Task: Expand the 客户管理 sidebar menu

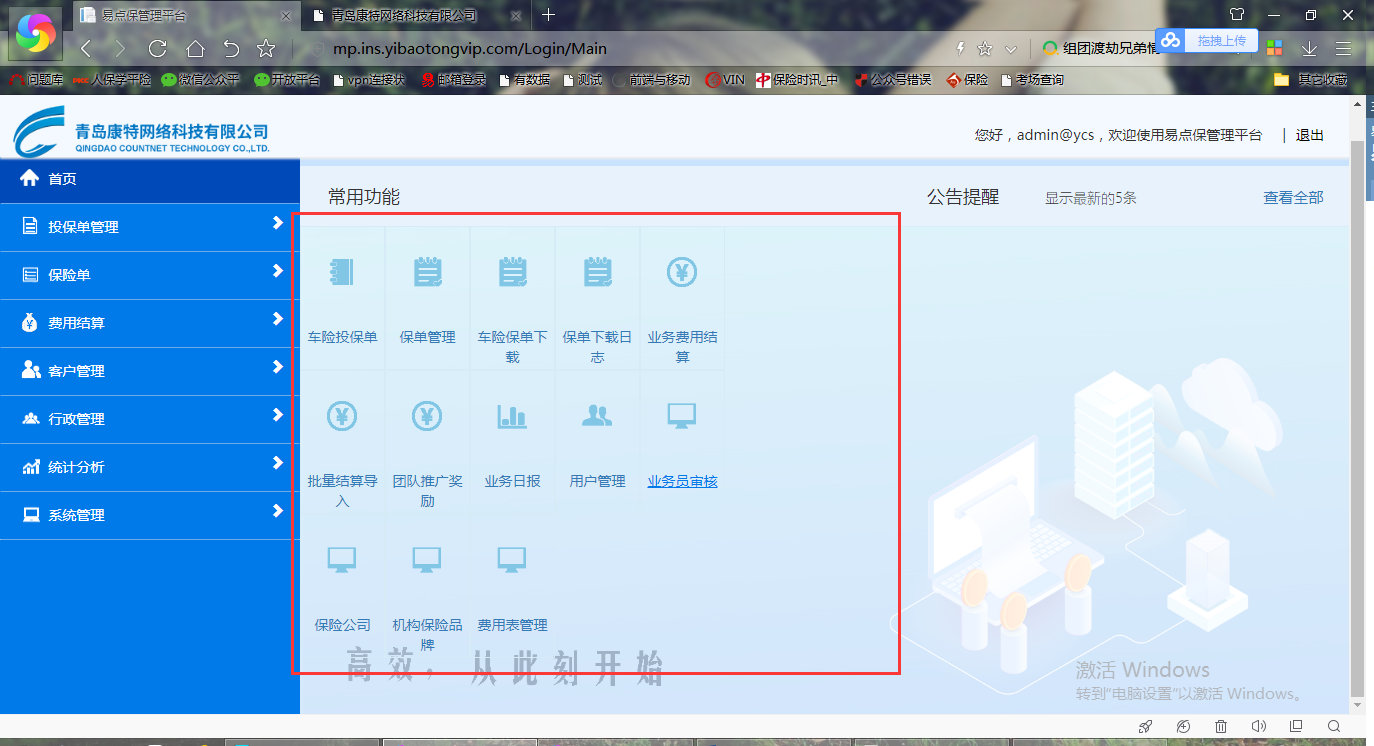Action: 150,371
